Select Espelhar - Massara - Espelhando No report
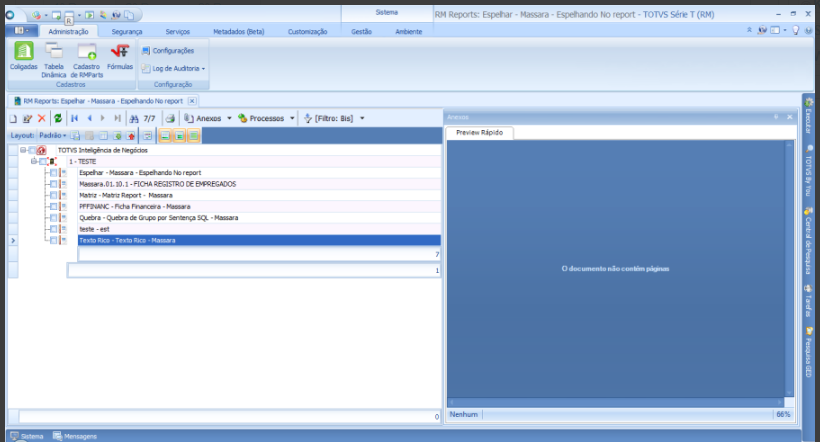This screenshot has width=820, height=442. pos(259,173)
